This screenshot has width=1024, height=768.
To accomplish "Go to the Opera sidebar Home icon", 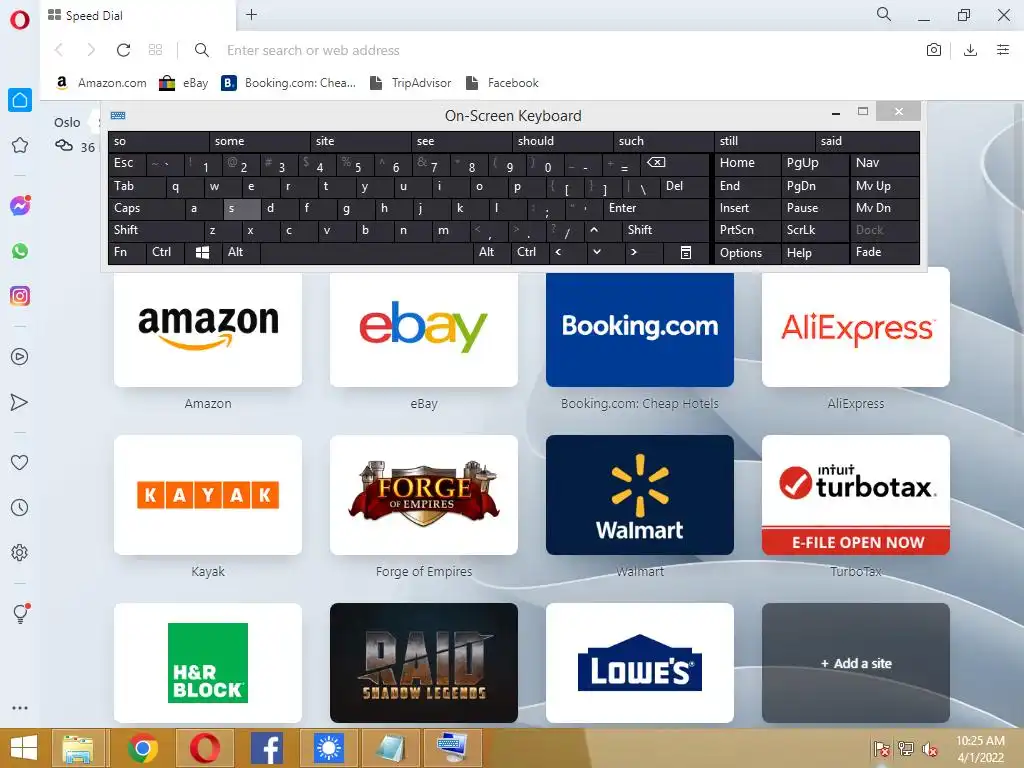I will tap(20, 100).
